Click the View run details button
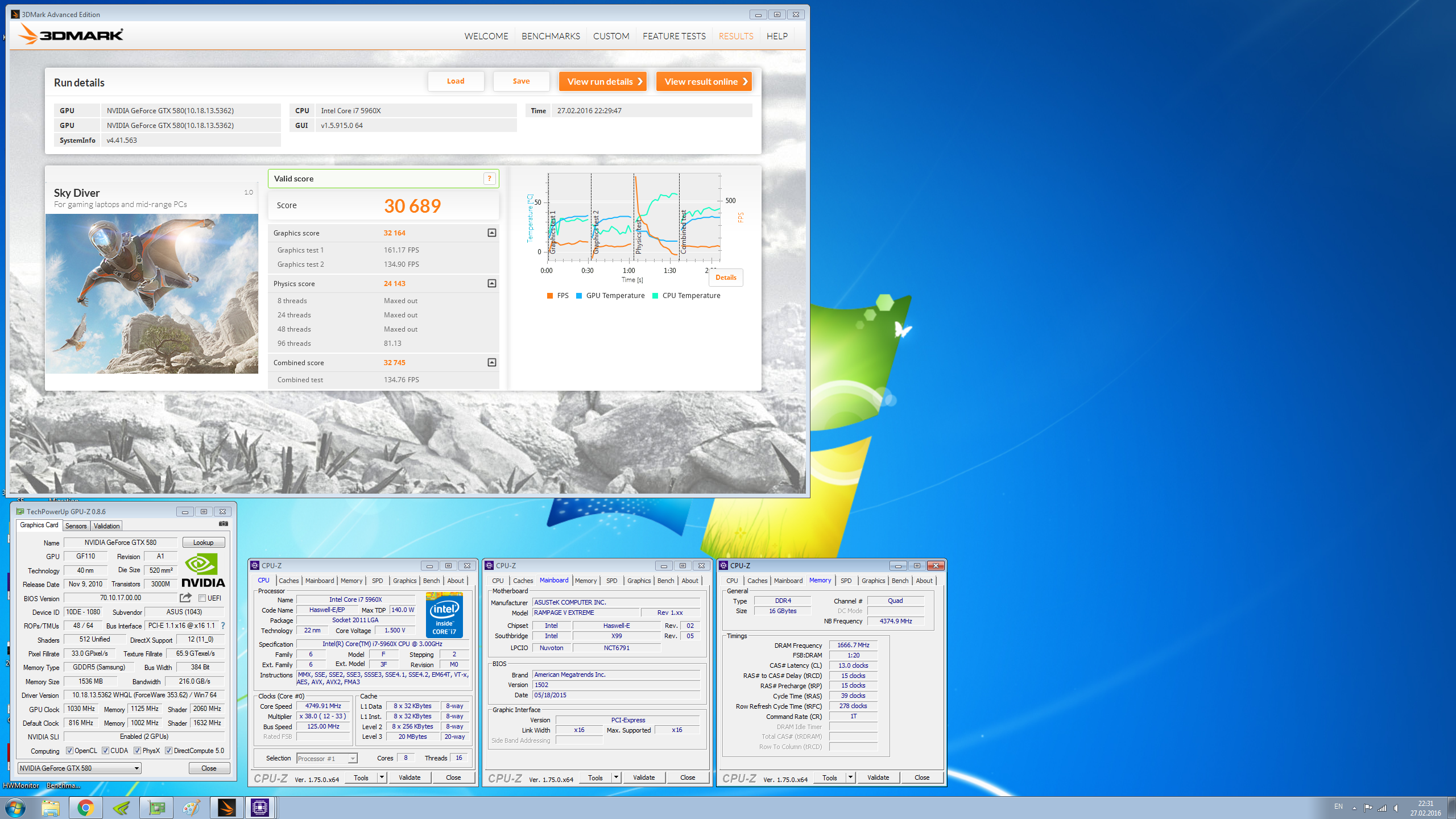The image size is (1456, 819). (x=603, y=81)
